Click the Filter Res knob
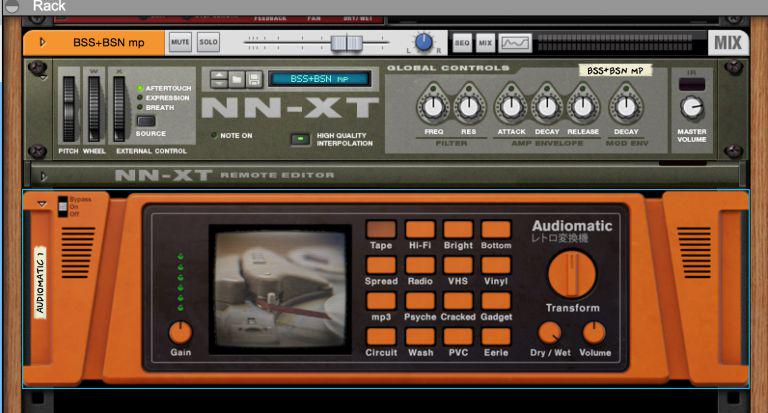The height and width of the screenshot is (413, 768). point(469,106)
